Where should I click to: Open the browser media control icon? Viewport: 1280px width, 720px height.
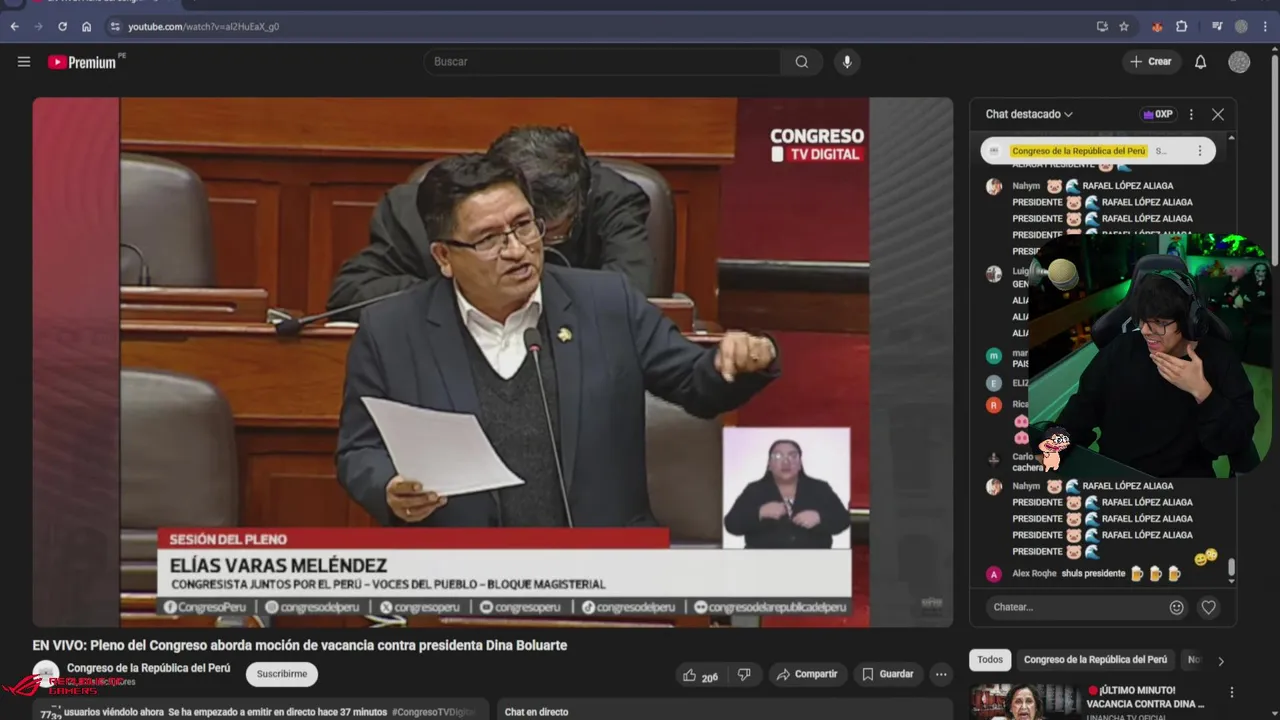pyautogui.click(x=1217, y=27)
